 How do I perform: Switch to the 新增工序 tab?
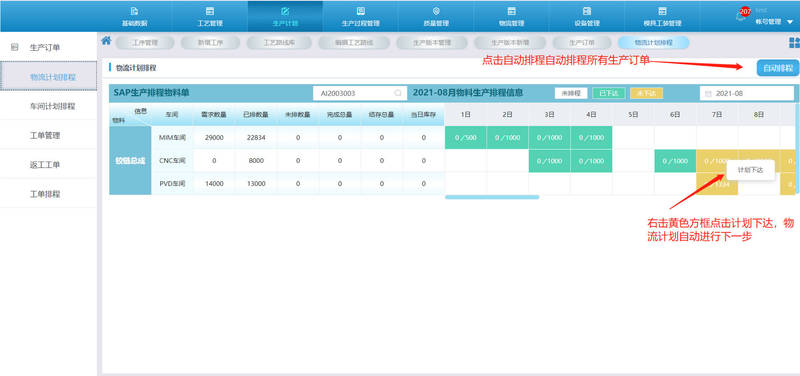211,43
